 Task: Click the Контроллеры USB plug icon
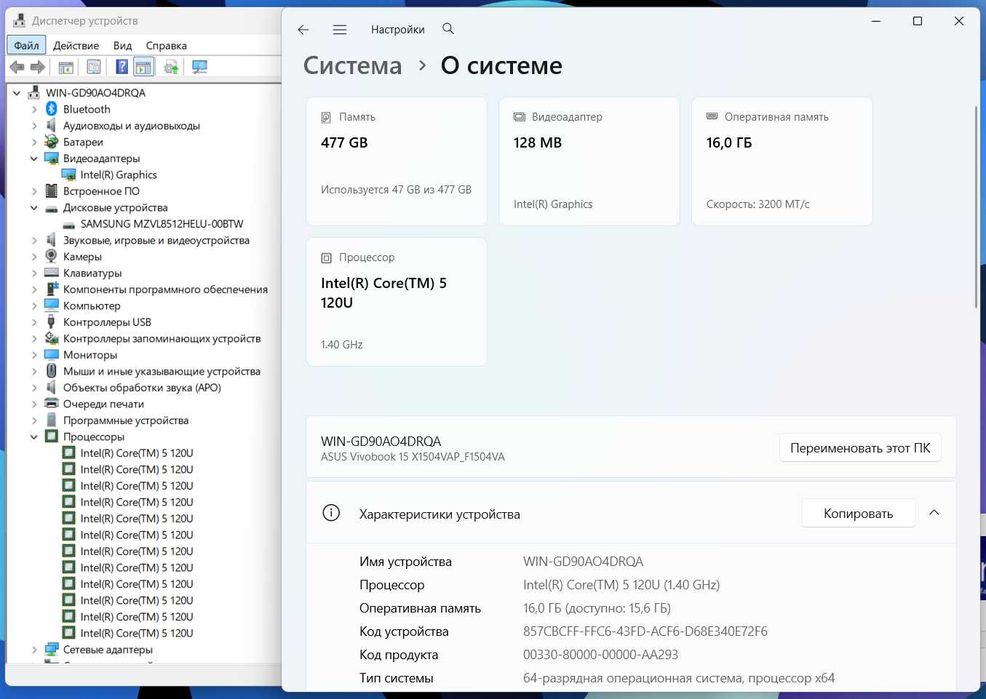[52, 321]
